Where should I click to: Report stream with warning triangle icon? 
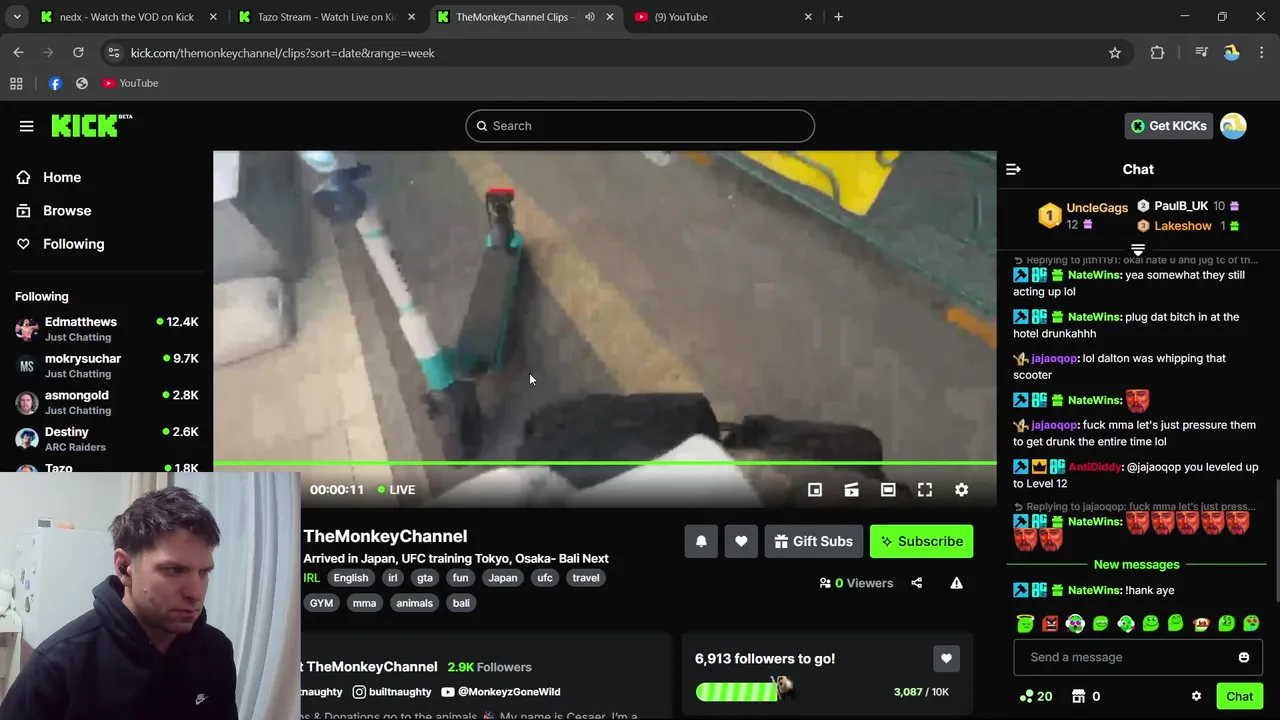[x=957, y=583]
